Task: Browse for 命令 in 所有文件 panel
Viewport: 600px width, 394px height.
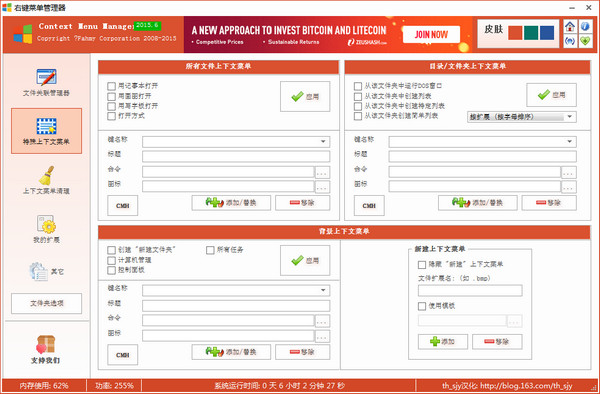Action: click(322, 173)
